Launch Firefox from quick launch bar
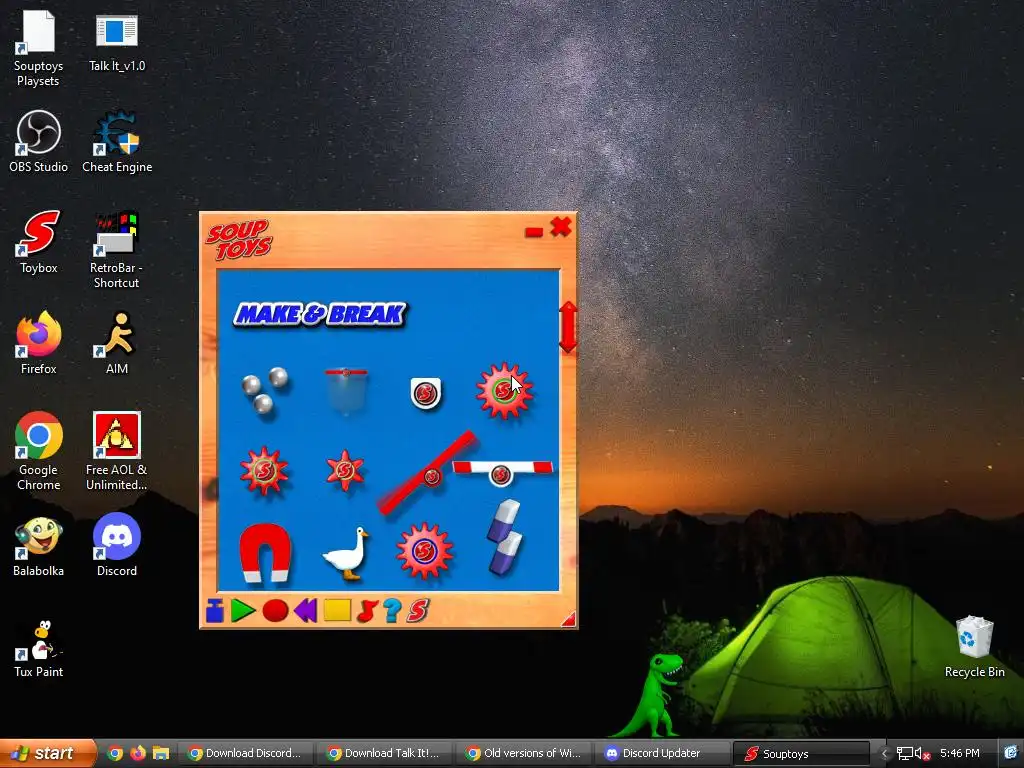The height and width of the screenshot is (768, 1024). (x=138, y=754)
